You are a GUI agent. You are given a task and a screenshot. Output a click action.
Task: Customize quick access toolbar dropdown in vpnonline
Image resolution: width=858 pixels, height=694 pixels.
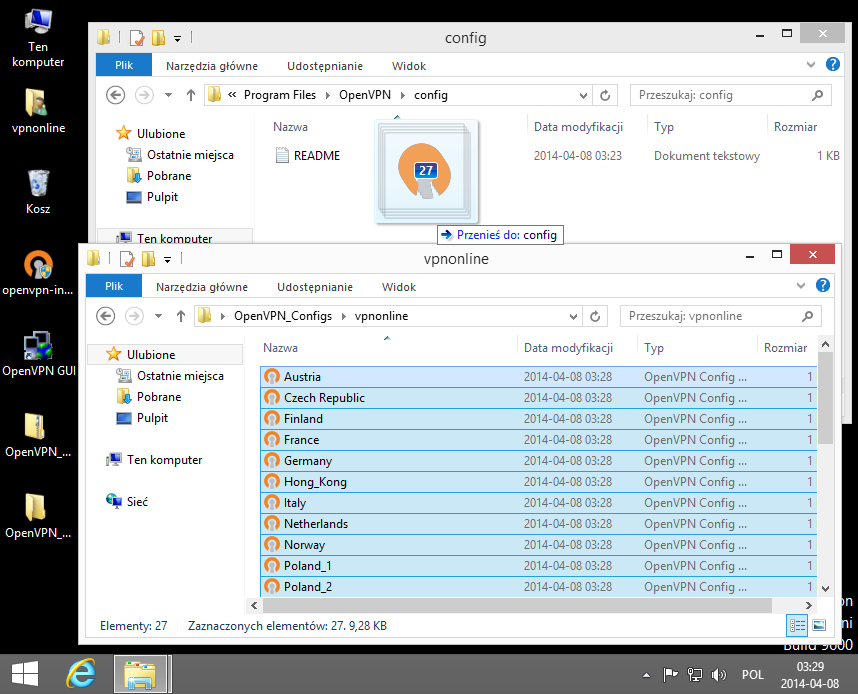coord(167,259)
